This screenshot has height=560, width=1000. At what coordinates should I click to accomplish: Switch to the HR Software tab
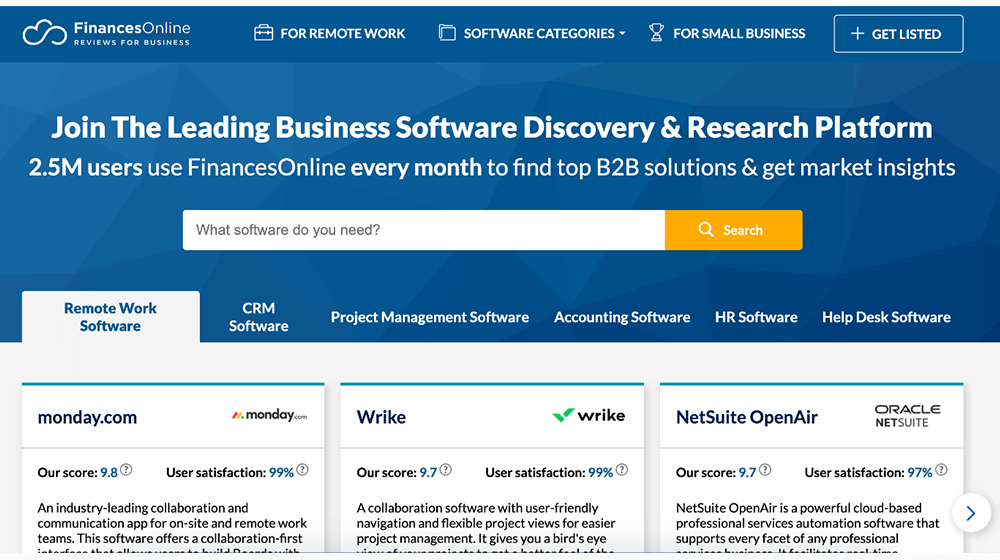tap(756, 317)
